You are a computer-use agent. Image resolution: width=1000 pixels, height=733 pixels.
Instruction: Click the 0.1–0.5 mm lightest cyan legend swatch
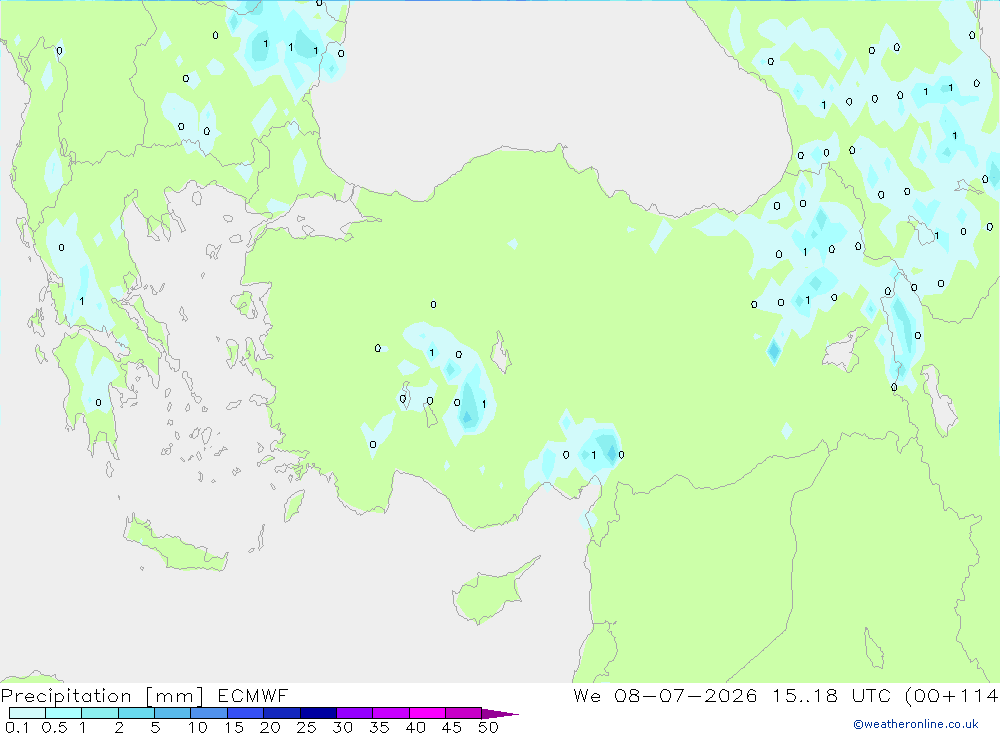point(27,713)
